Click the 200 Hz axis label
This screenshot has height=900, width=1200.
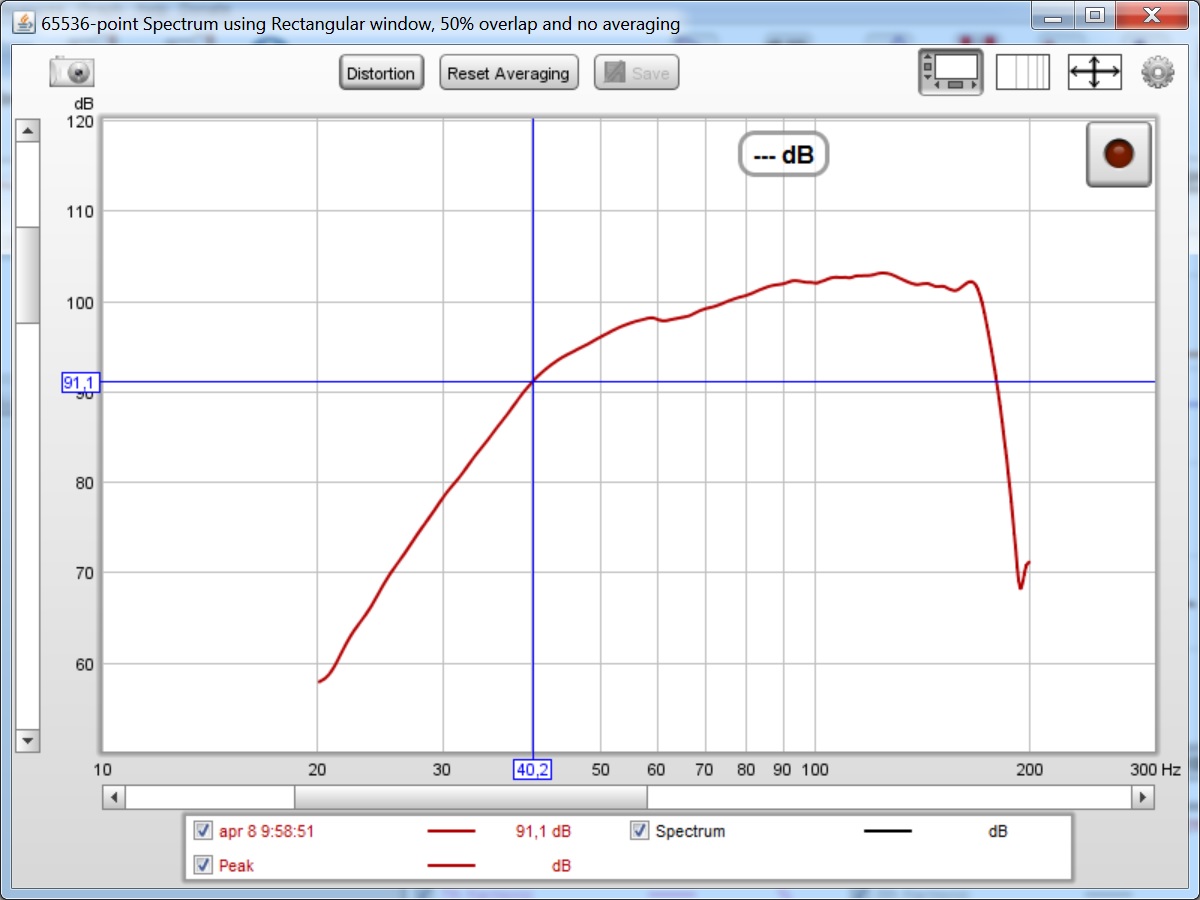click(x=1029, y=769)
